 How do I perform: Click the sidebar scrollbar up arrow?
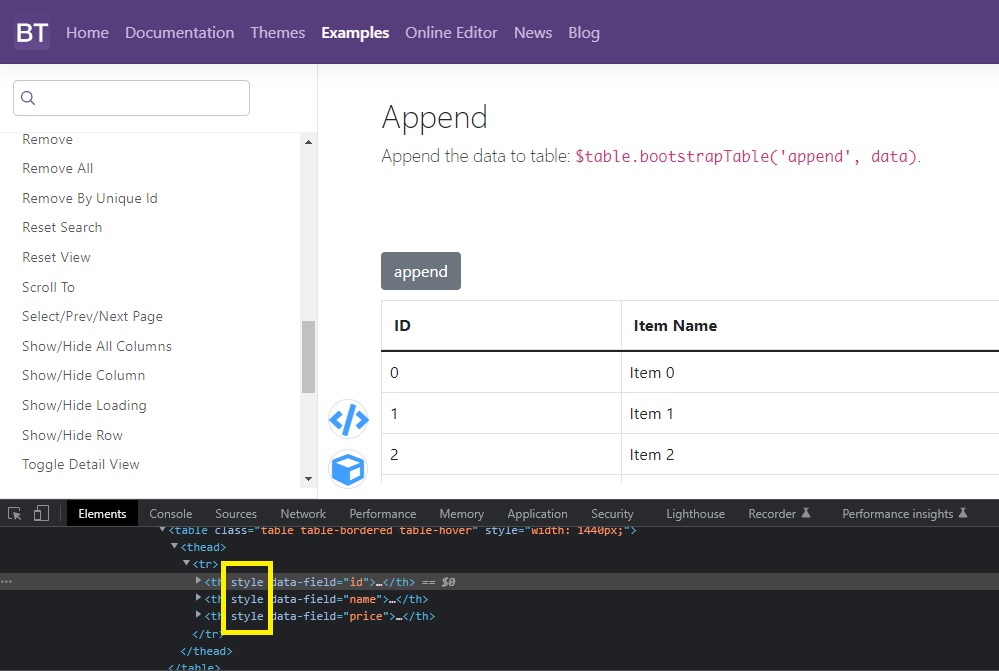coord(308,141)
